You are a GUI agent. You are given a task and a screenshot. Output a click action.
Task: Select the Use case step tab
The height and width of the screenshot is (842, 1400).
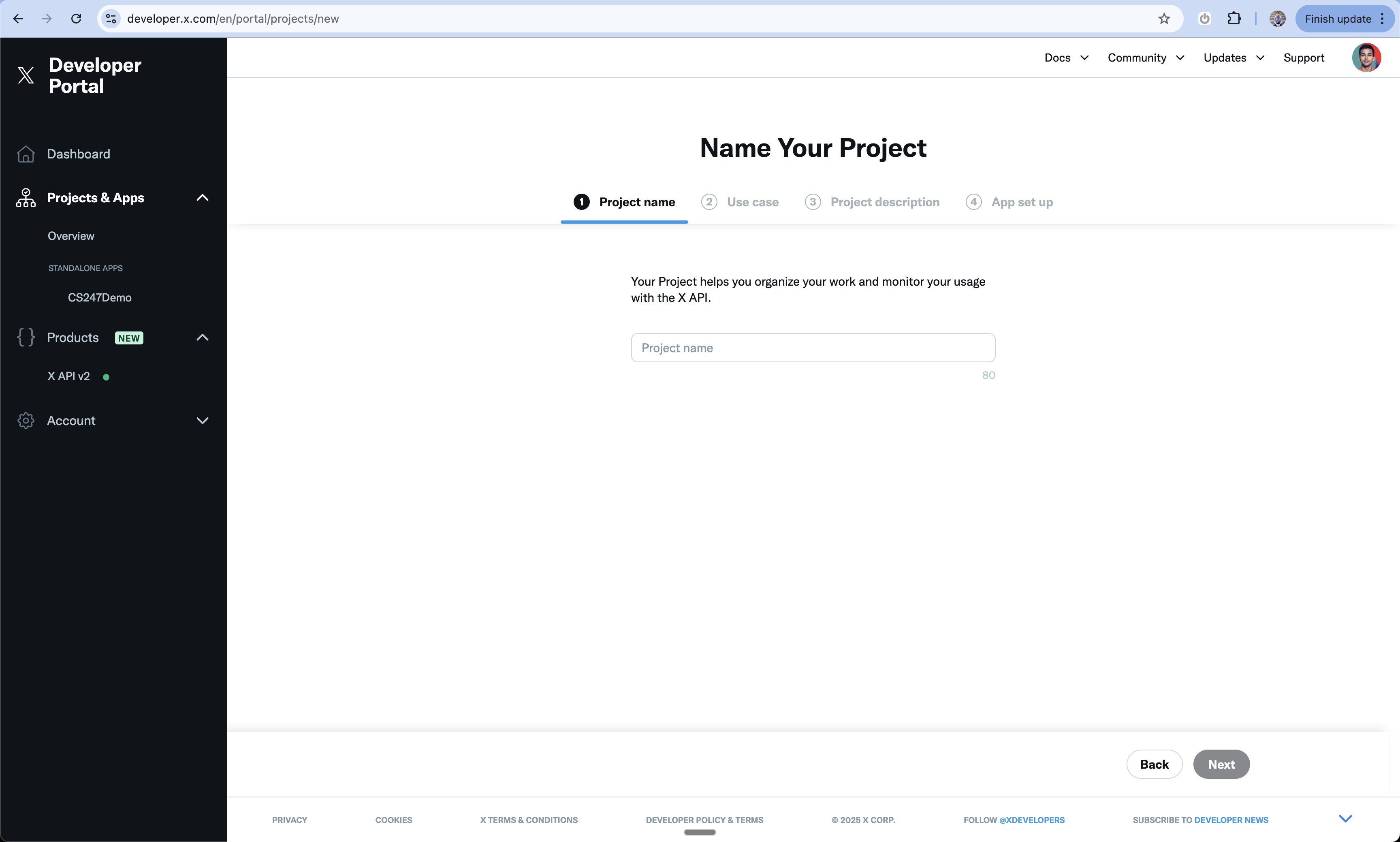click(740, 202)
